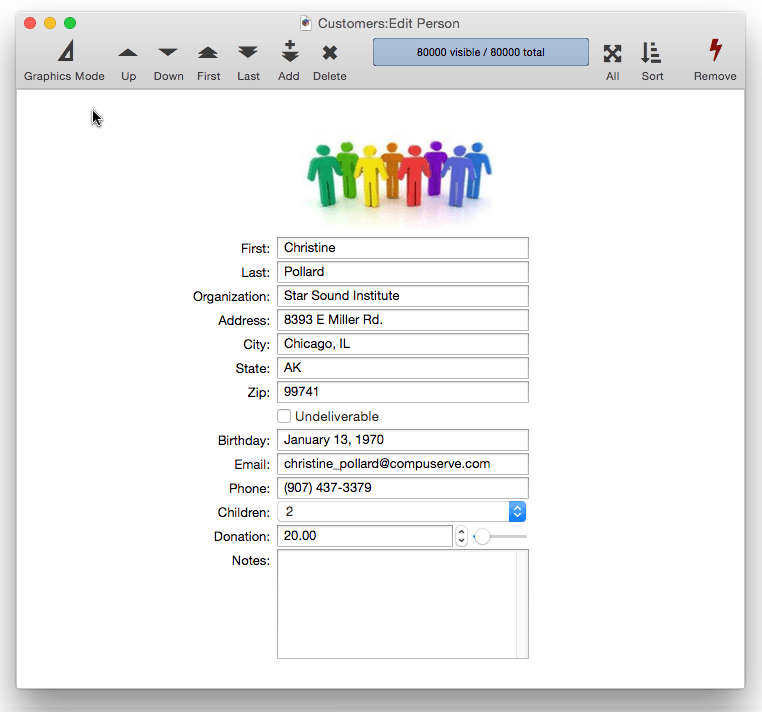Click the First name field
The image size is (762, 712).
click(x=403, y=248)
